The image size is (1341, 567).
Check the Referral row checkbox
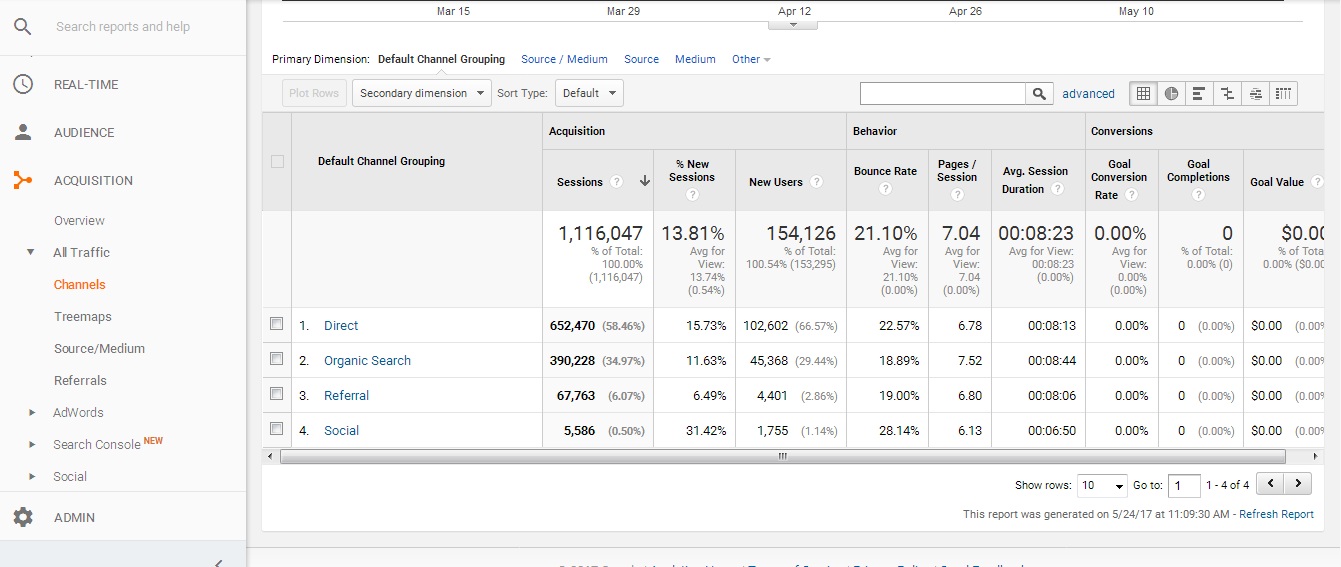(277, 394)
